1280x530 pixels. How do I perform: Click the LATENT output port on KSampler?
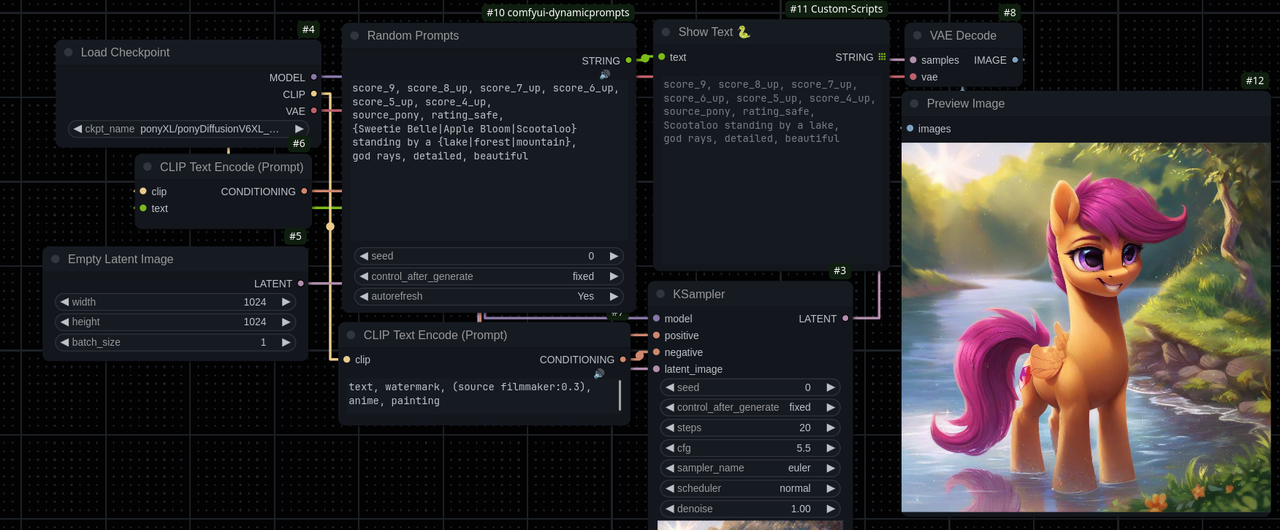pos(845,318)
